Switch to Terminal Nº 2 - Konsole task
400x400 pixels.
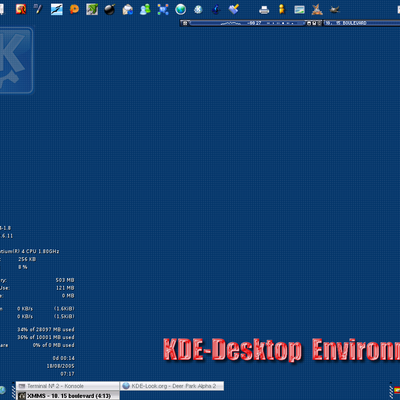tap(68, 386)
